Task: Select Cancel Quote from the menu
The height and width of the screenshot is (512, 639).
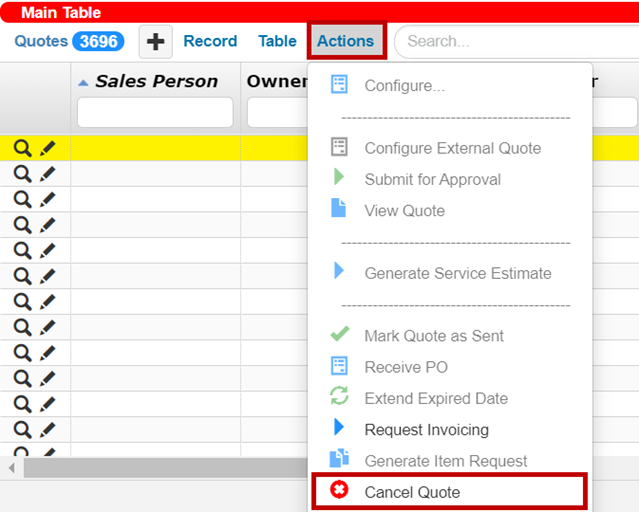Action: [x=412, y=492]
